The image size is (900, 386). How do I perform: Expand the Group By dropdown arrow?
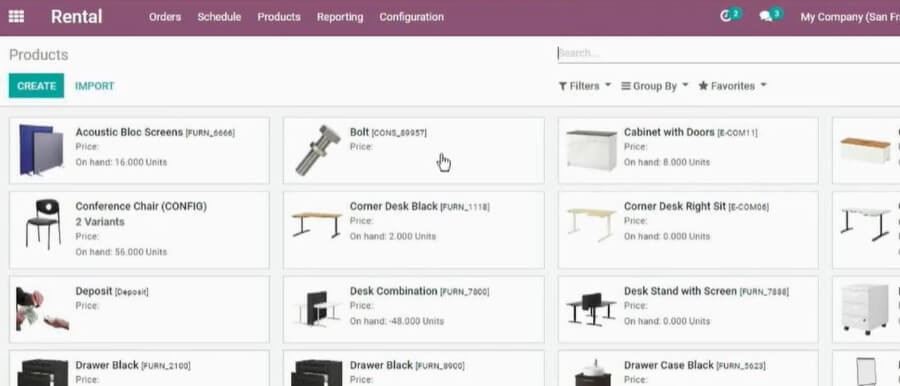685,86
